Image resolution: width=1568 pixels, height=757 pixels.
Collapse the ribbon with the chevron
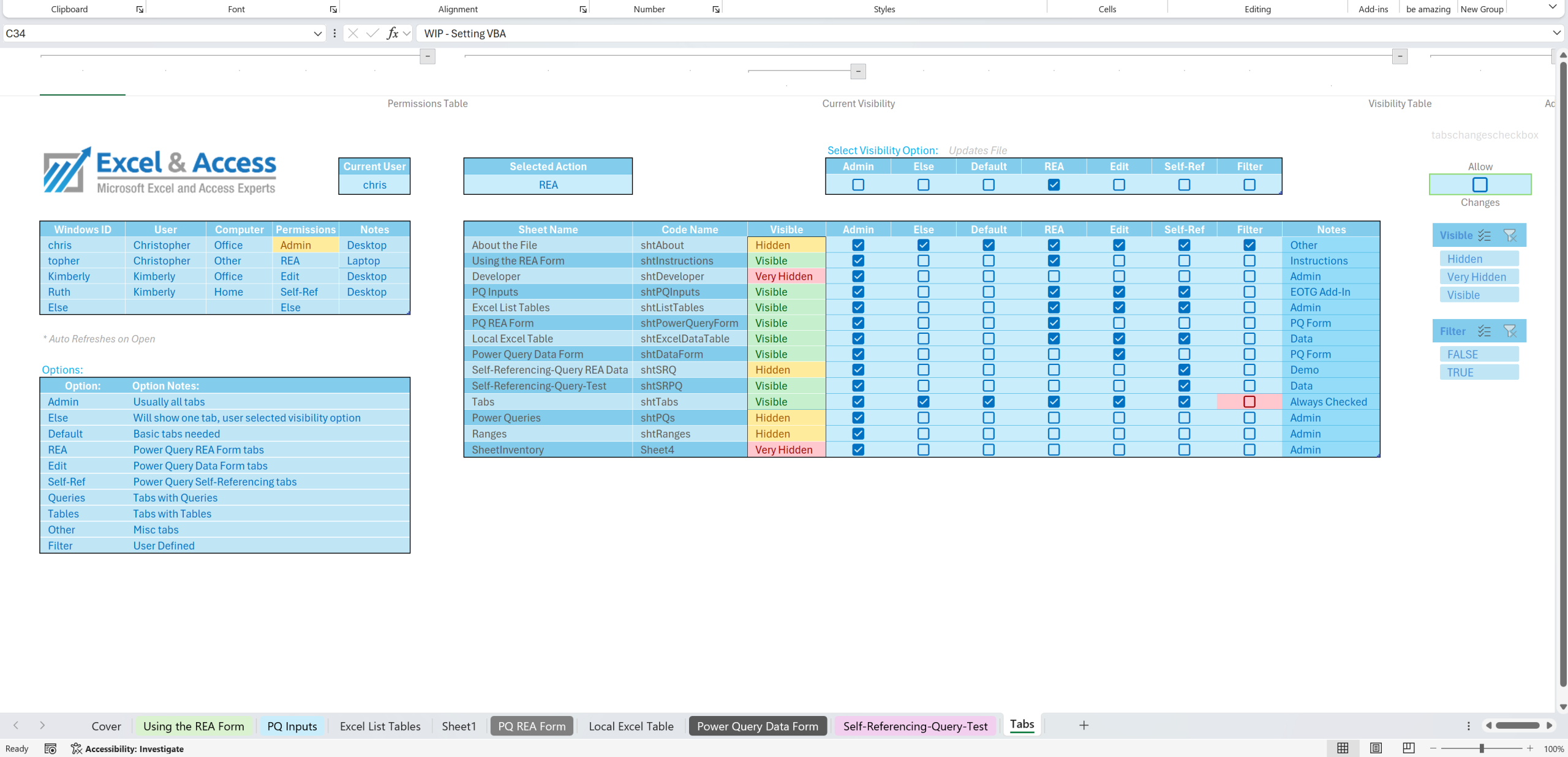(1552, 7)
